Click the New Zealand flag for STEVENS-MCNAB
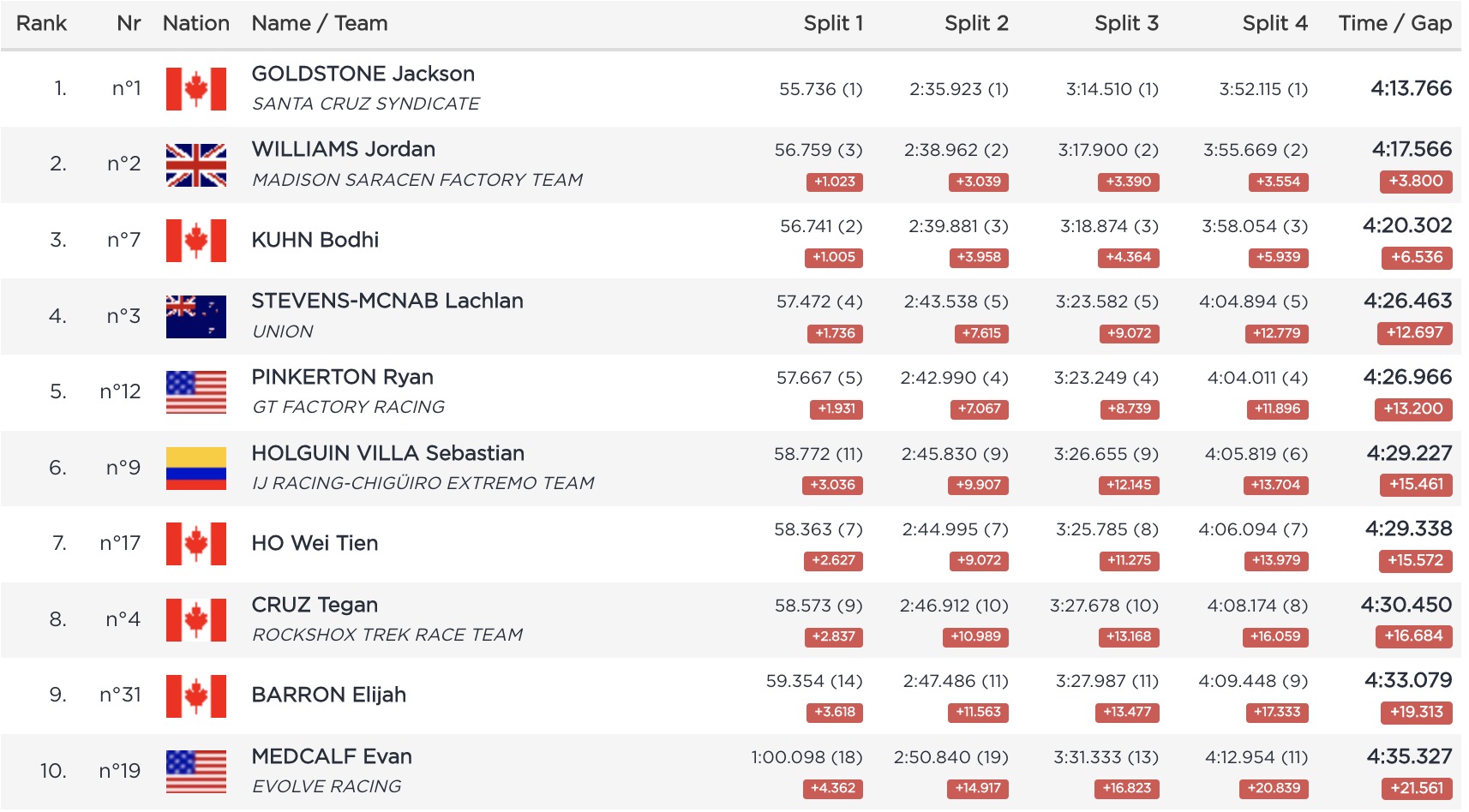Viewport: 1469px width, 812px height. point(195,316)
